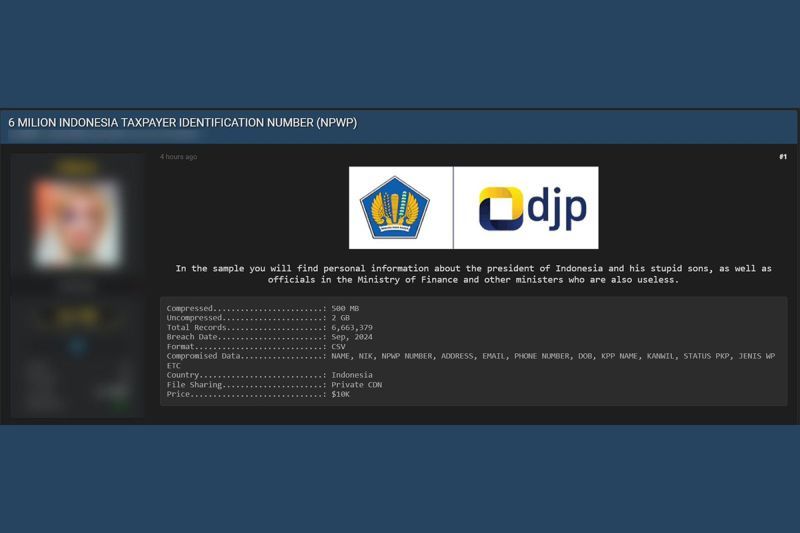Select the 'File Sharing' Private CDN line

pos(274,385)
